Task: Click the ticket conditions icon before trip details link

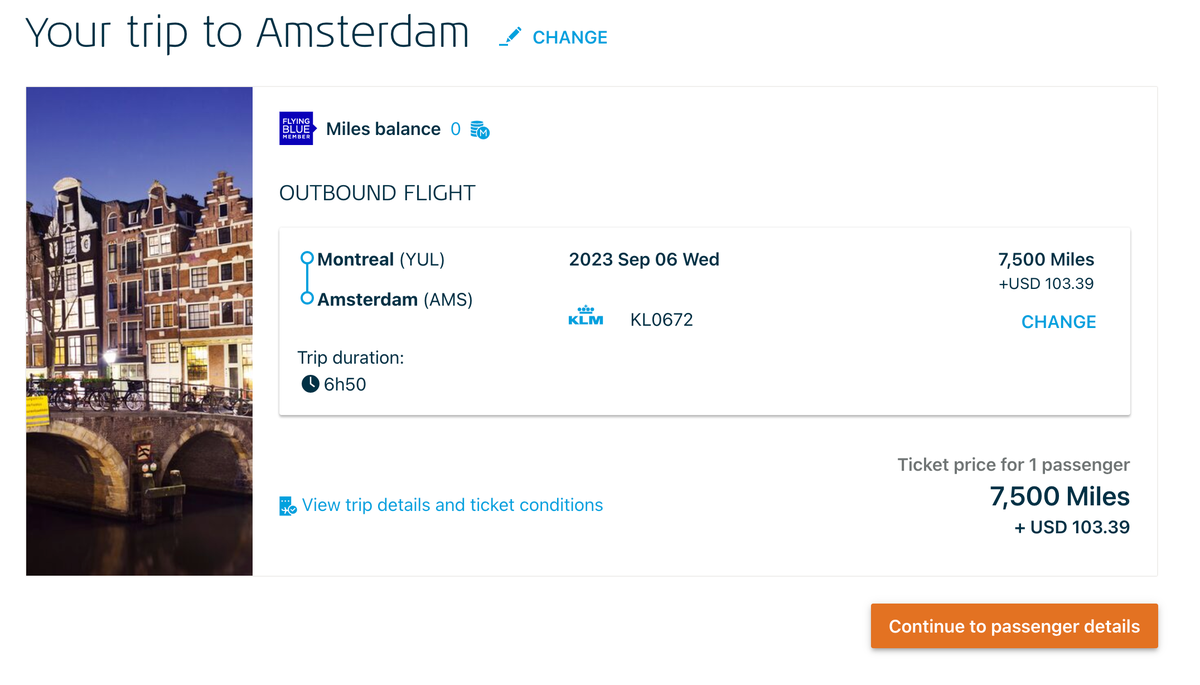Action: click(287, 505)
